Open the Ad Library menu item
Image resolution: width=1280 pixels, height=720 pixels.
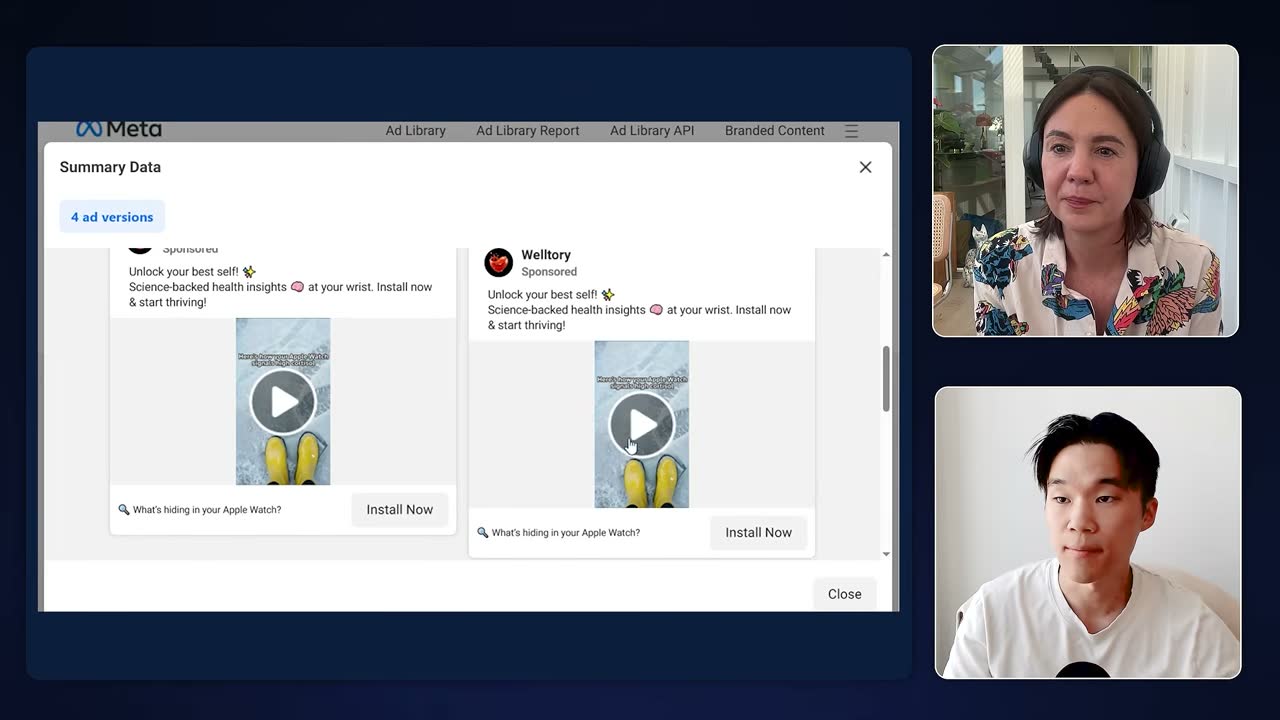416,131
